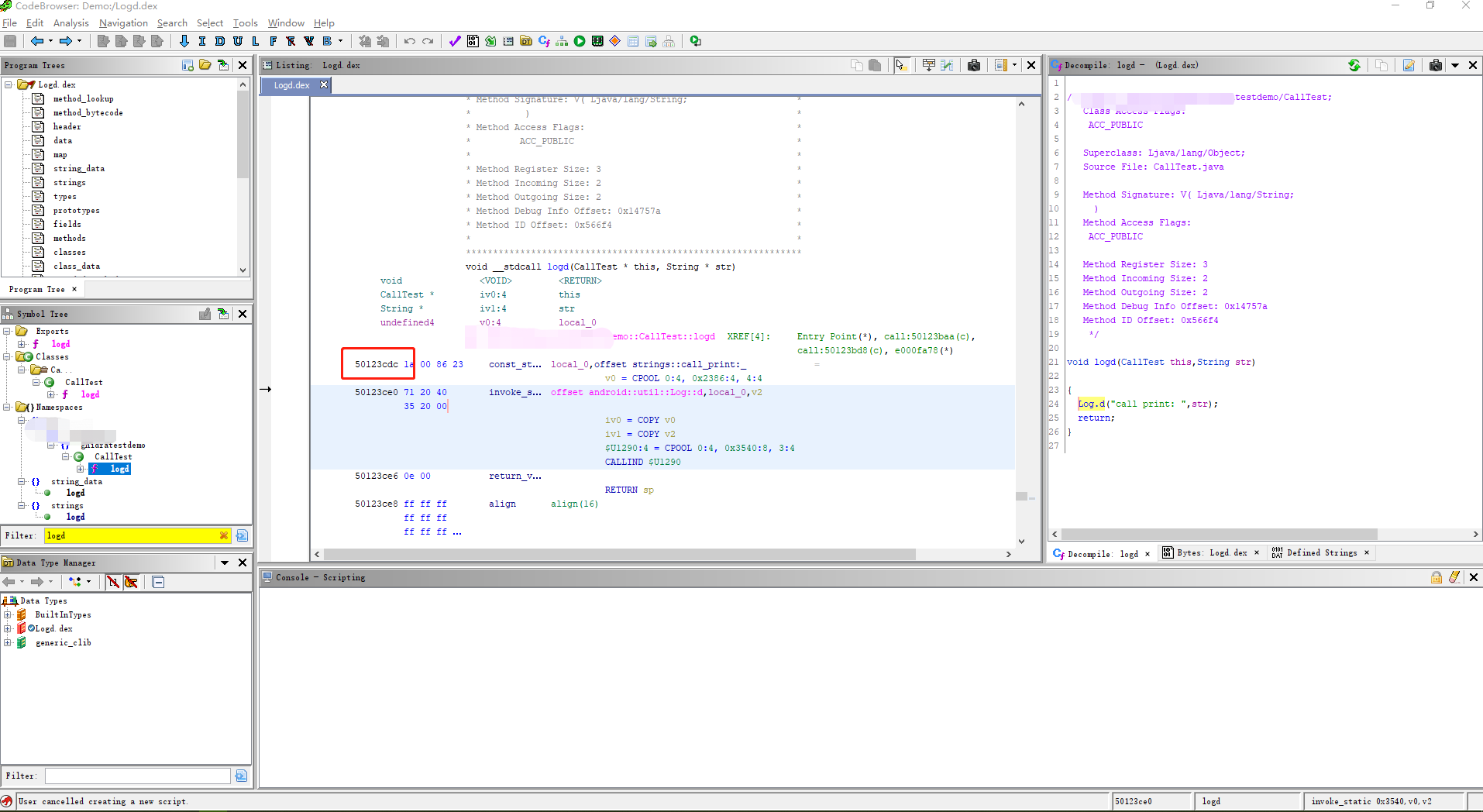Screen dimensions: 1483x812
Task: Open the forward arrow history dropdown
Action: point(79,41)
